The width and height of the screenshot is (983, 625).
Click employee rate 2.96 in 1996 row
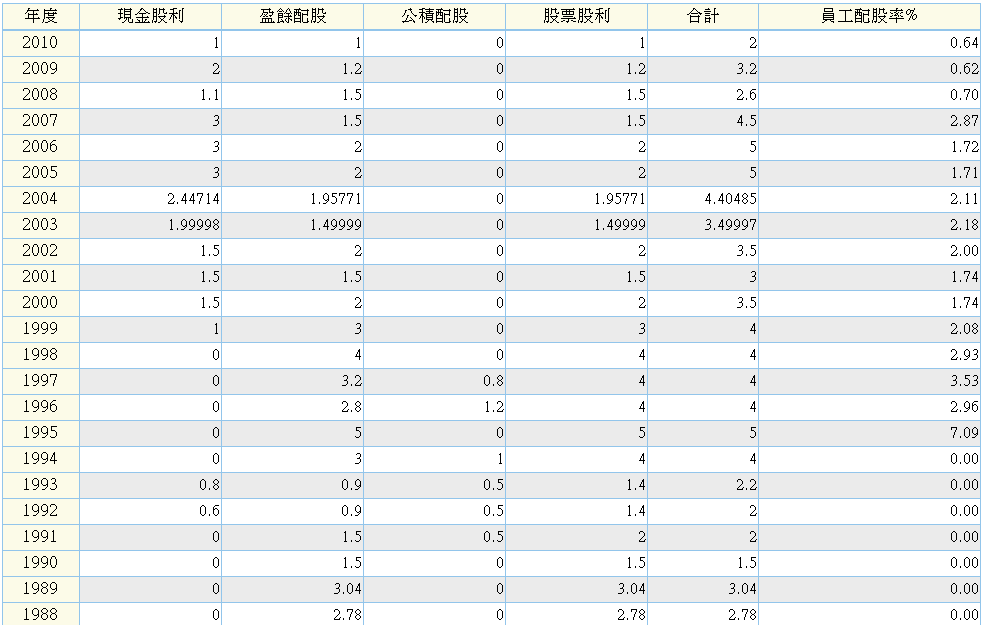click(964, 407)
